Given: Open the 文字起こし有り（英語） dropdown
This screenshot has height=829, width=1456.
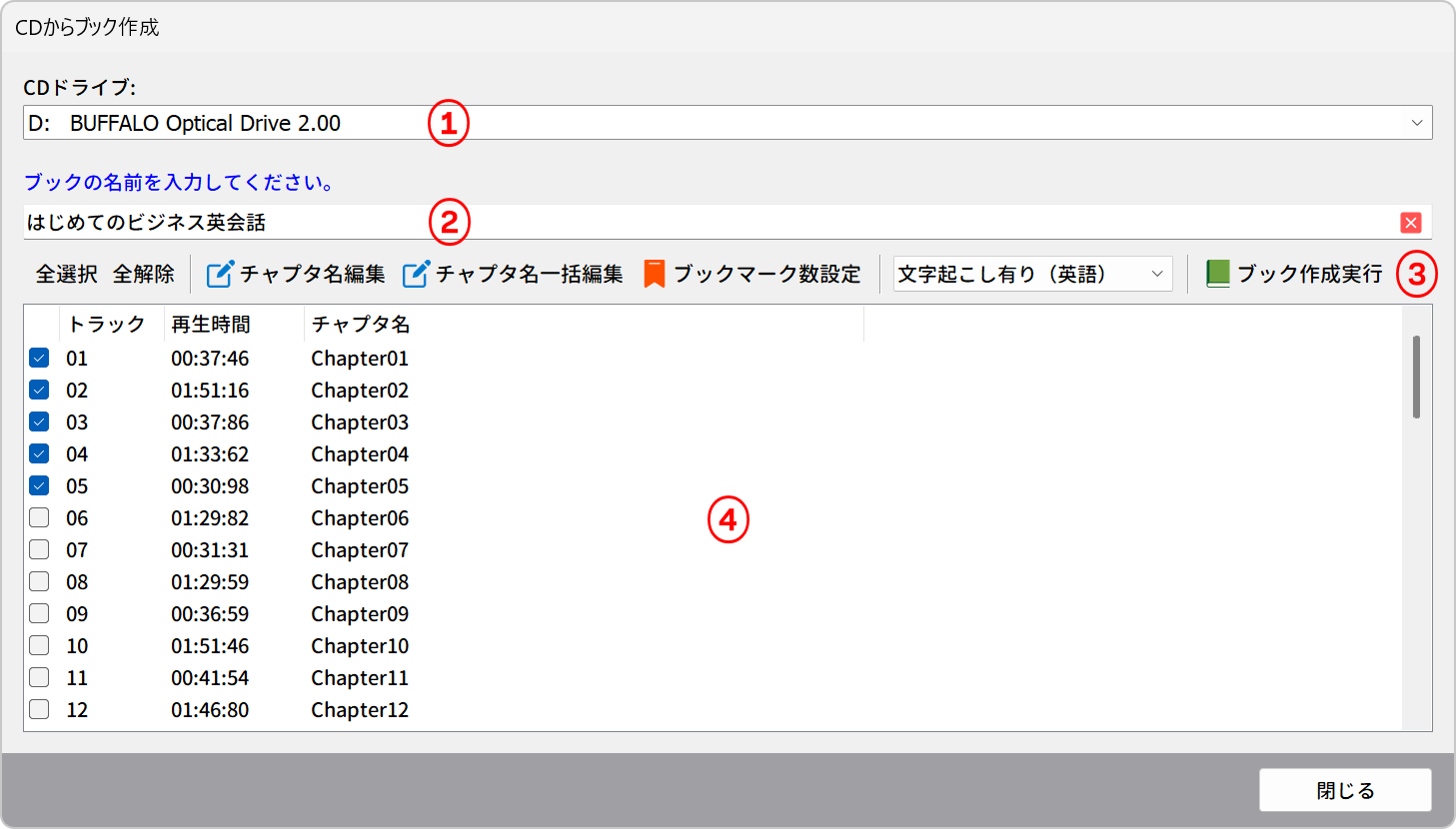Looking at the screenshot, I should click(x=1033, y=274).
